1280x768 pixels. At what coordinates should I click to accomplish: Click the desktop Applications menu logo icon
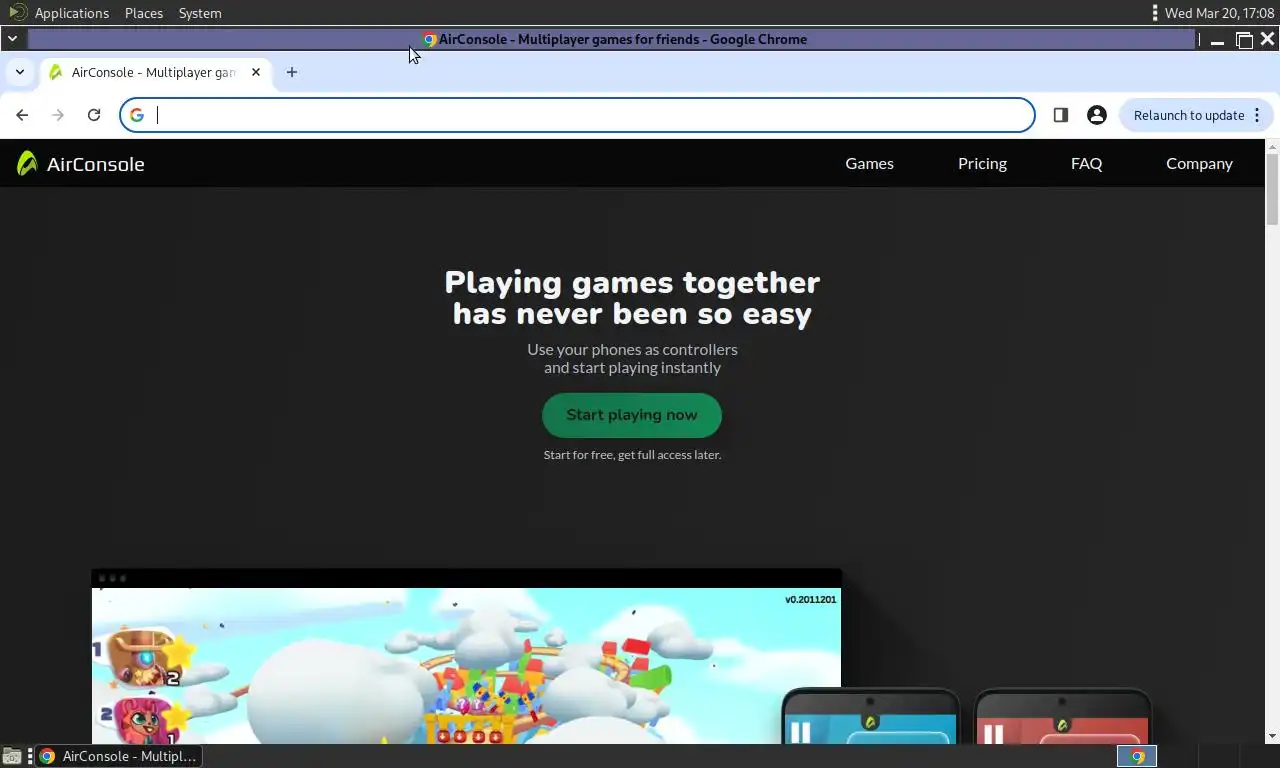(x=17, y=13)
